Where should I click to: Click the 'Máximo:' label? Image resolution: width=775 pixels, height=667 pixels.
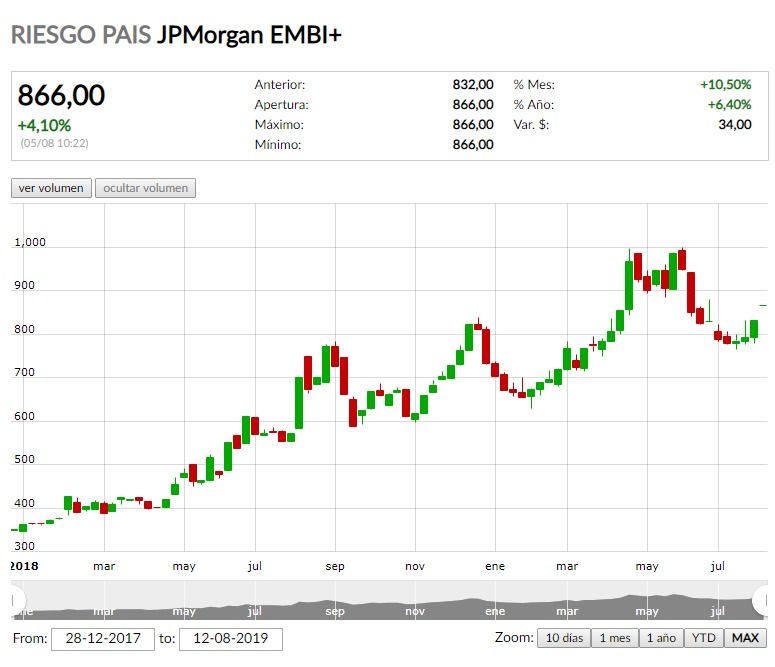pyautogui.click(x=279, y=125)
